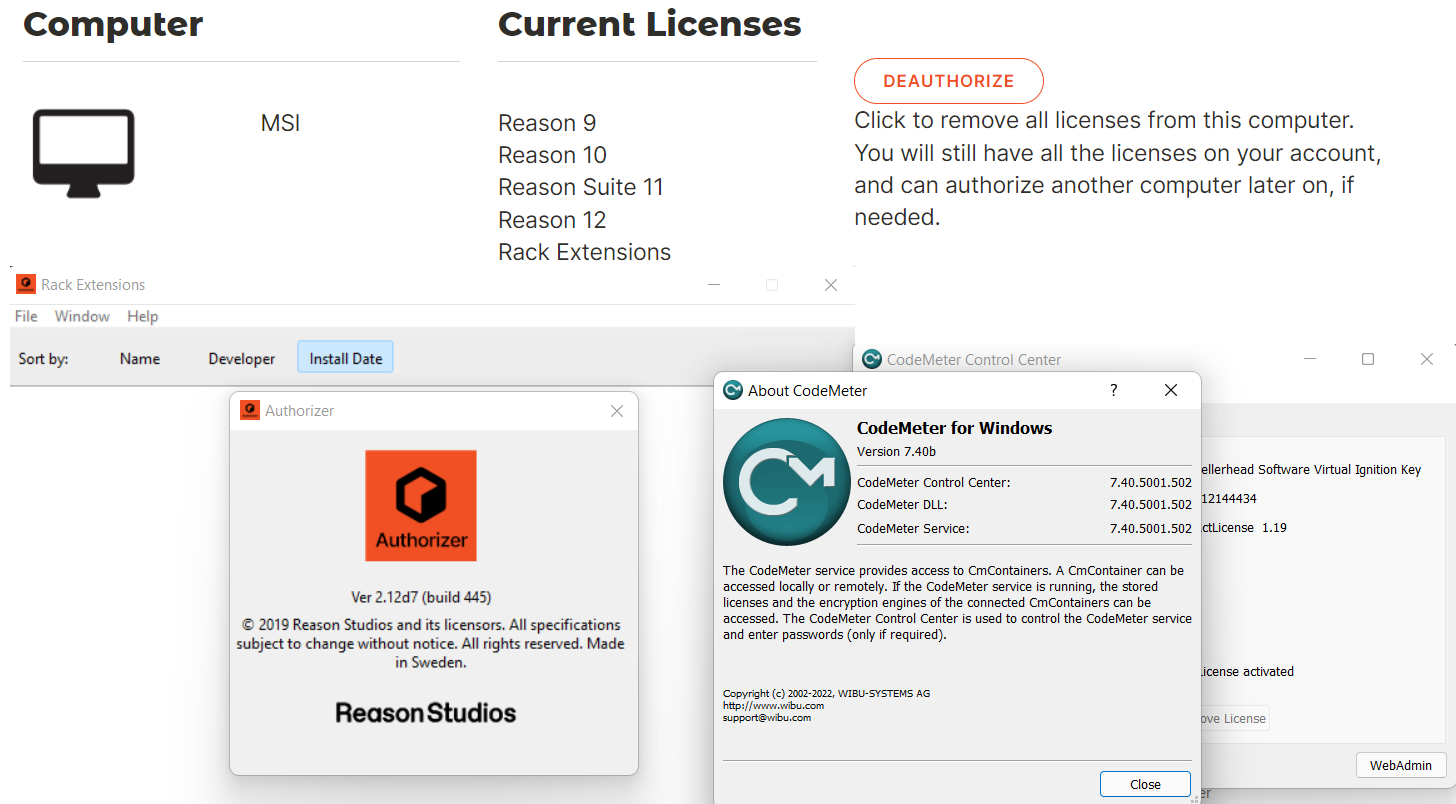Click the About CodeMeter title bar icon

pyautogui.click(x=733, y=390)
